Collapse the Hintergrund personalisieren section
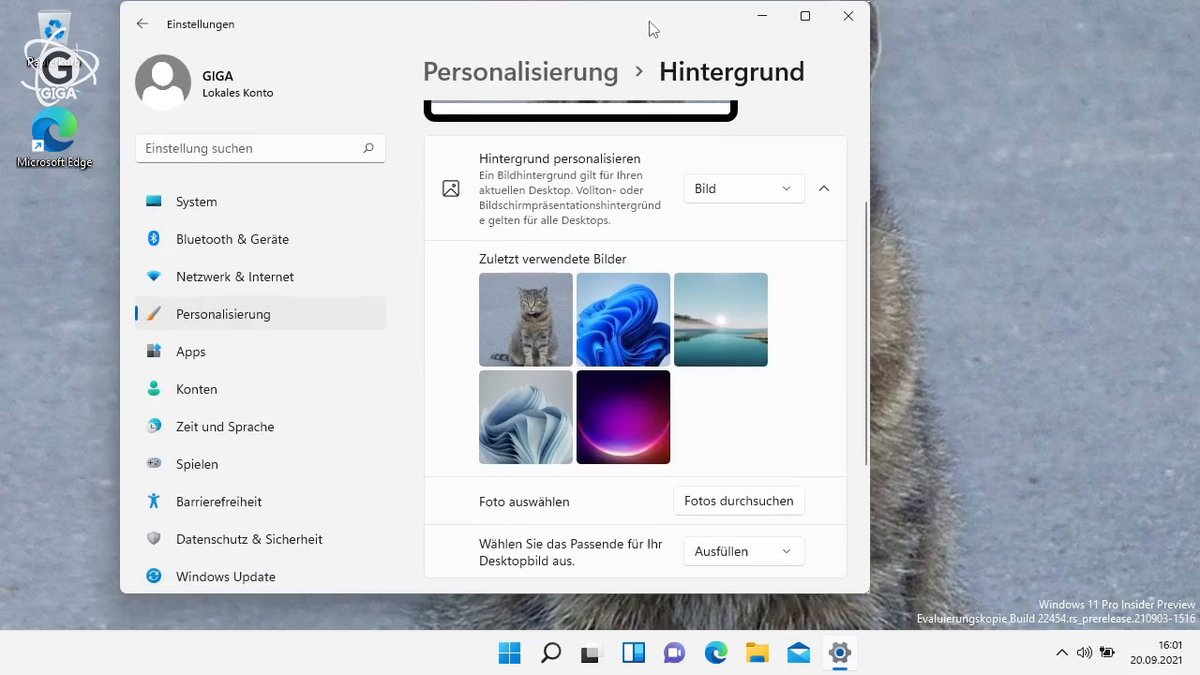The width and height of the screenshot is (1200, 675). [x=823, y=188]
